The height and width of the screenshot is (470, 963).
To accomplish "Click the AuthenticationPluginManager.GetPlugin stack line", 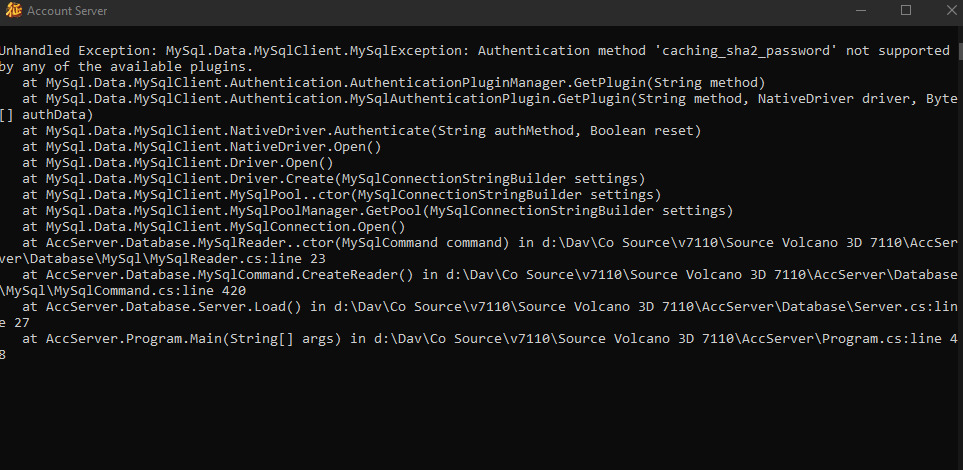I will (393, 83).
